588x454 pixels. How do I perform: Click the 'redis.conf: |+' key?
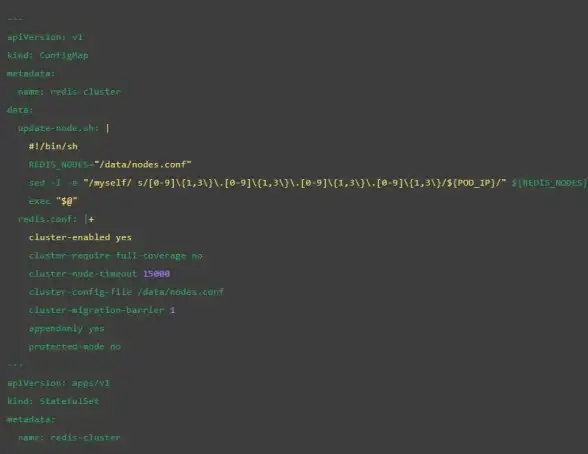pyautogui.click(x=56, y=219)
